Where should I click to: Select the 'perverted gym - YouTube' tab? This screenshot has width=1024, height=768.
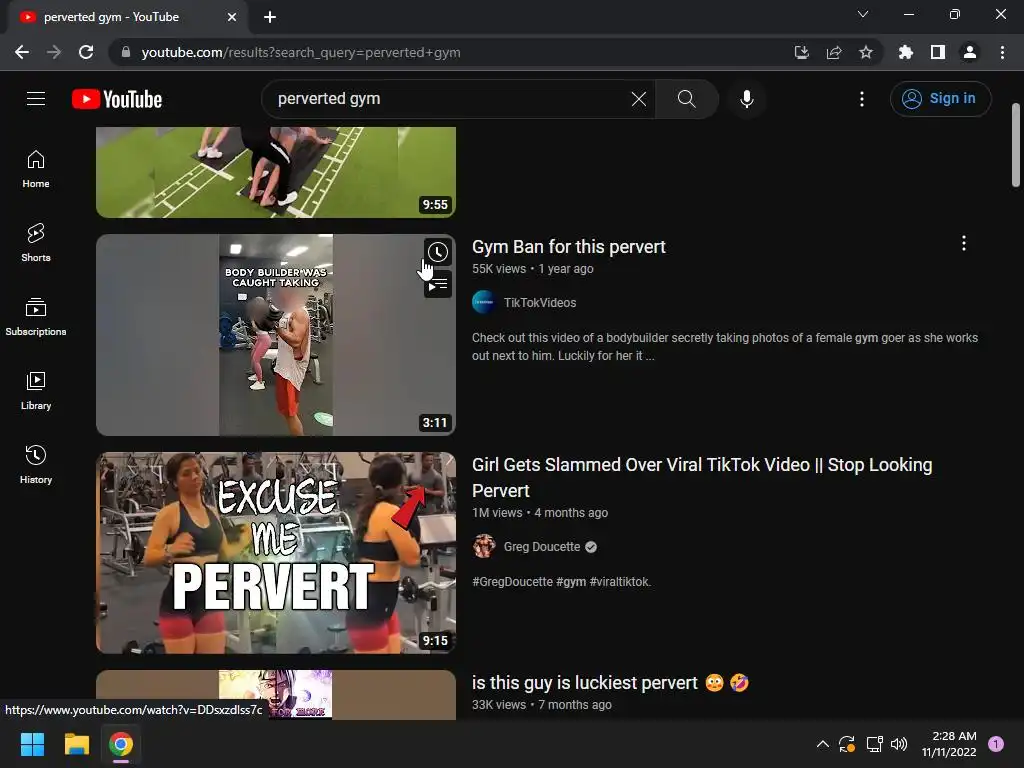(127, 18)
